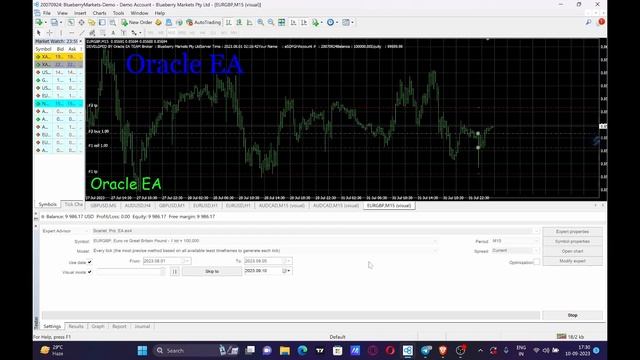Image resolution: width=640 pixels, height=360 pixels.
Task: Select the Bar Chart icon
Action: coord(228,22)
